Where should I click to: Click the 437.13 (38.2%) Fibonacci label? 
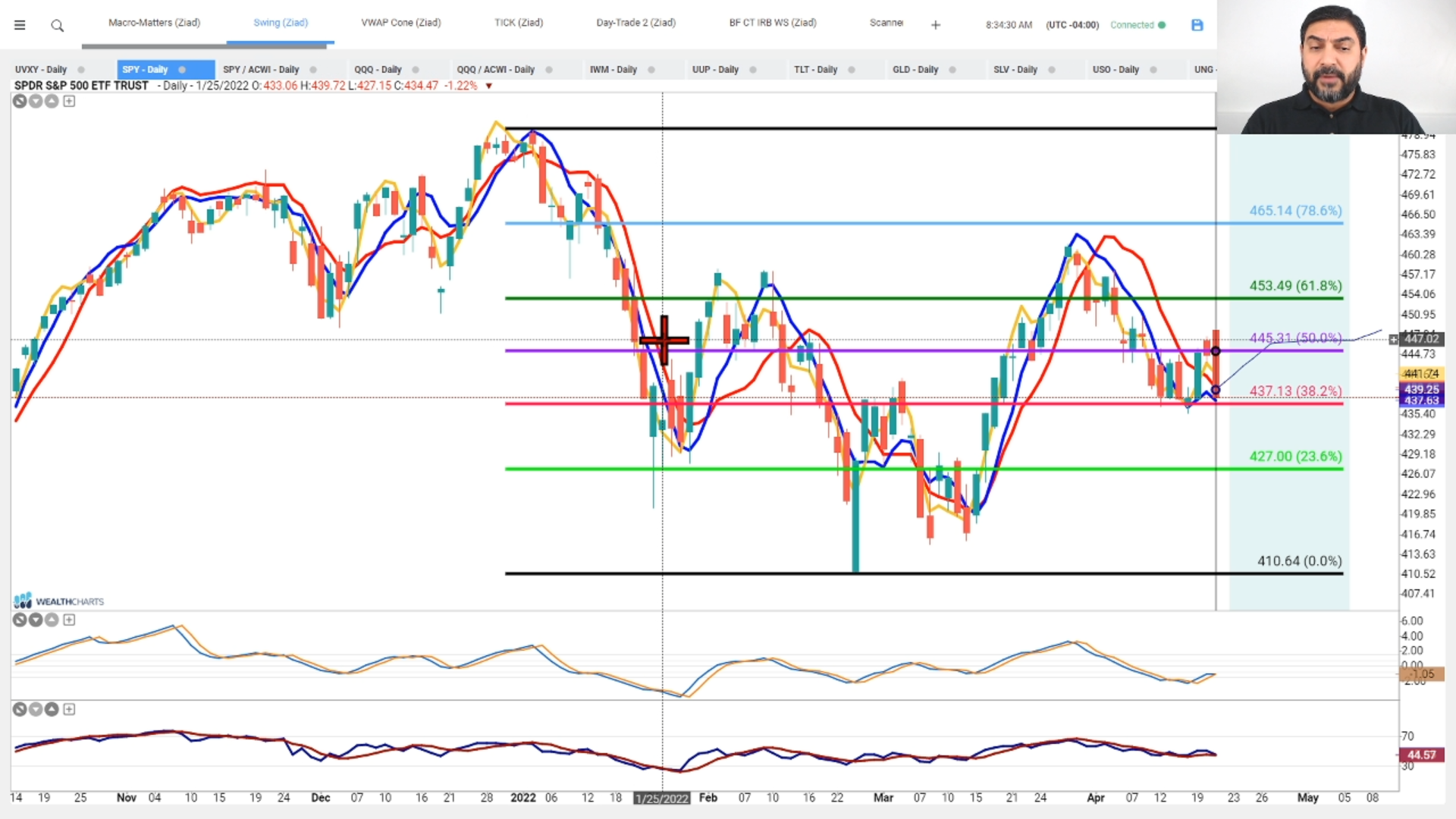(1295, 391)
